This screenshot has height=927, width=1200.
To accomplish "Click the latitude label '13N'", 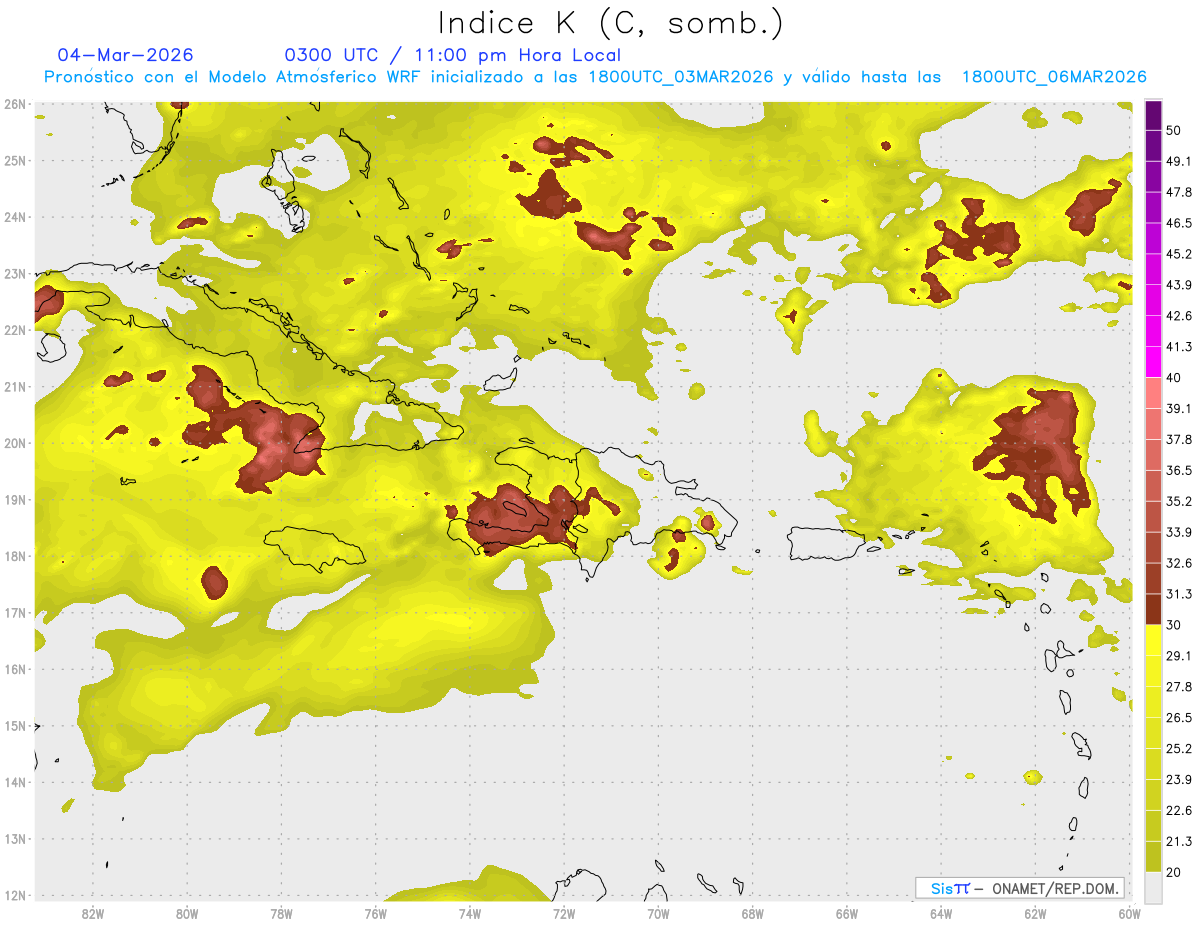I will coord(15,838).
